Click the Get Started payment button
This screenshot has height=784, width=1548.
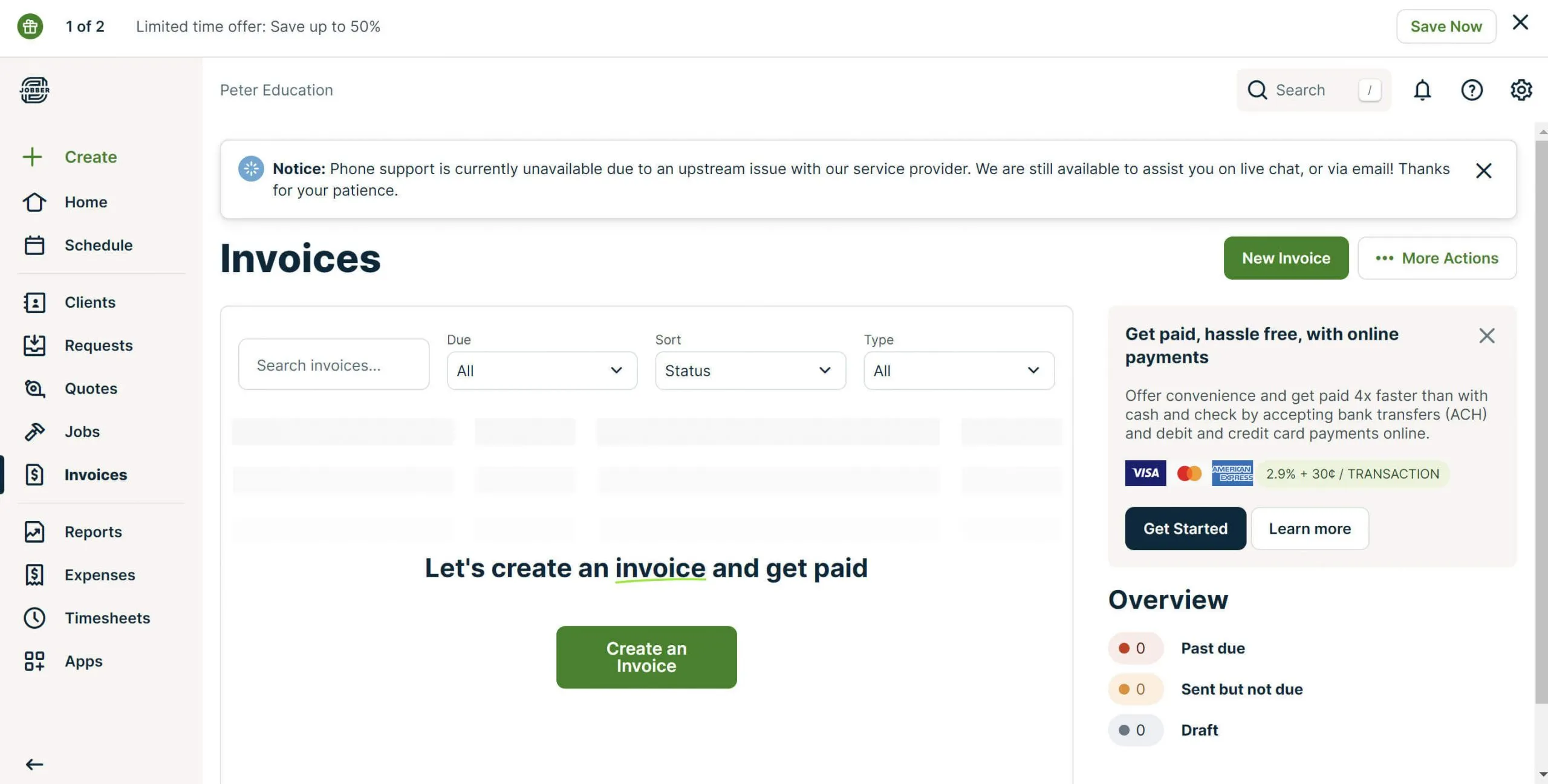tap(1185, 528)
